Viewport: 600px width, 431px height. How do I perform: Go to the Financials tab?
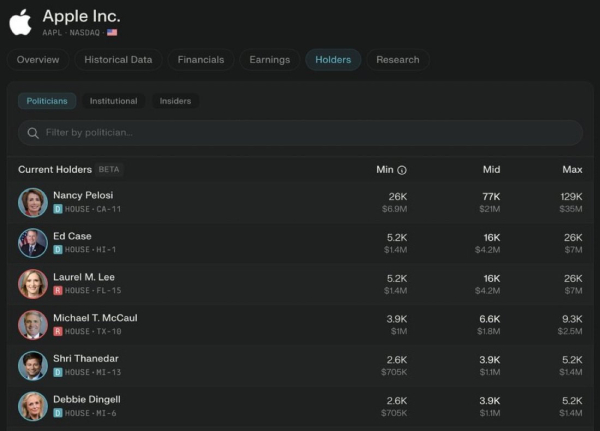201,60
